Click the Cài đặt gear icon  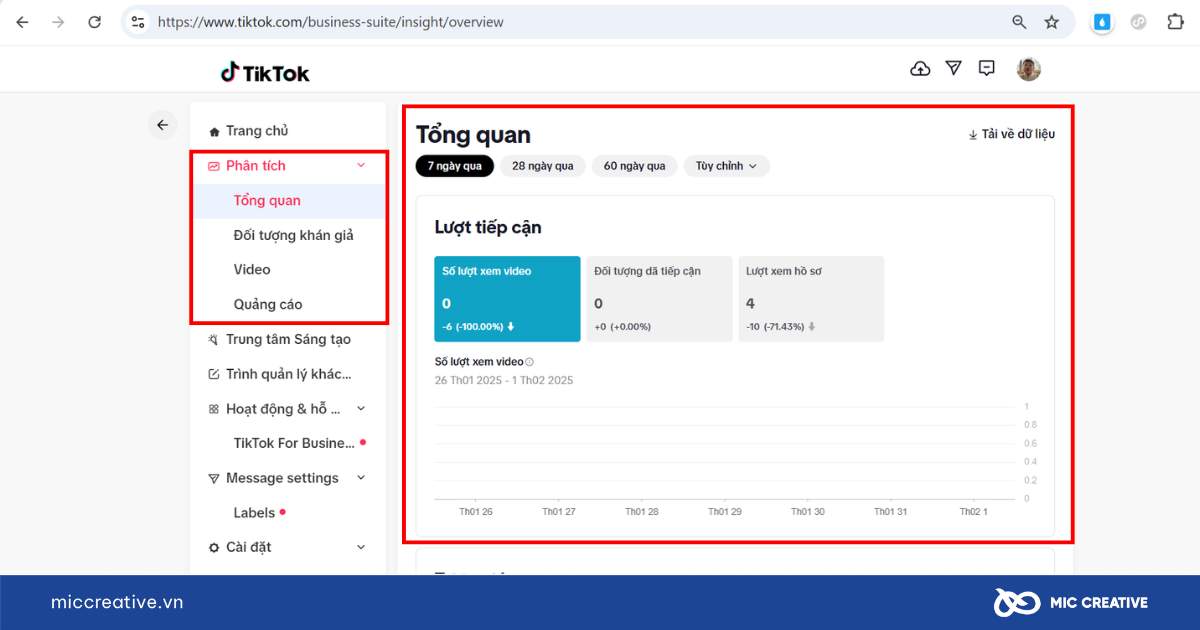click(x=214, y=548)
